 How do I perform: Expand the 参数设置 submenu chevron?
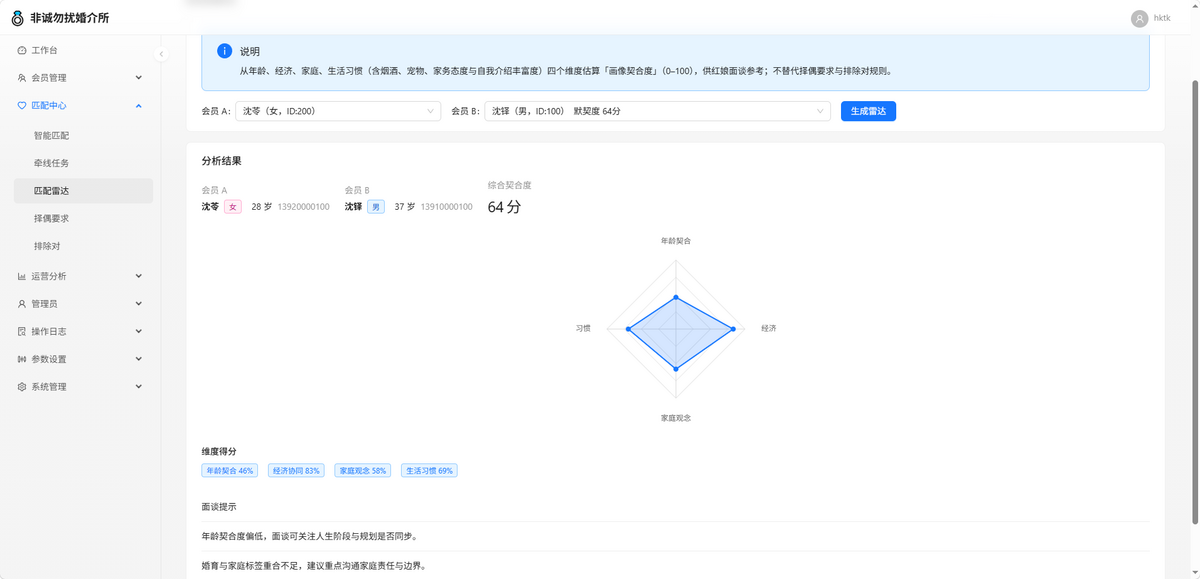[x=139, y=359]
